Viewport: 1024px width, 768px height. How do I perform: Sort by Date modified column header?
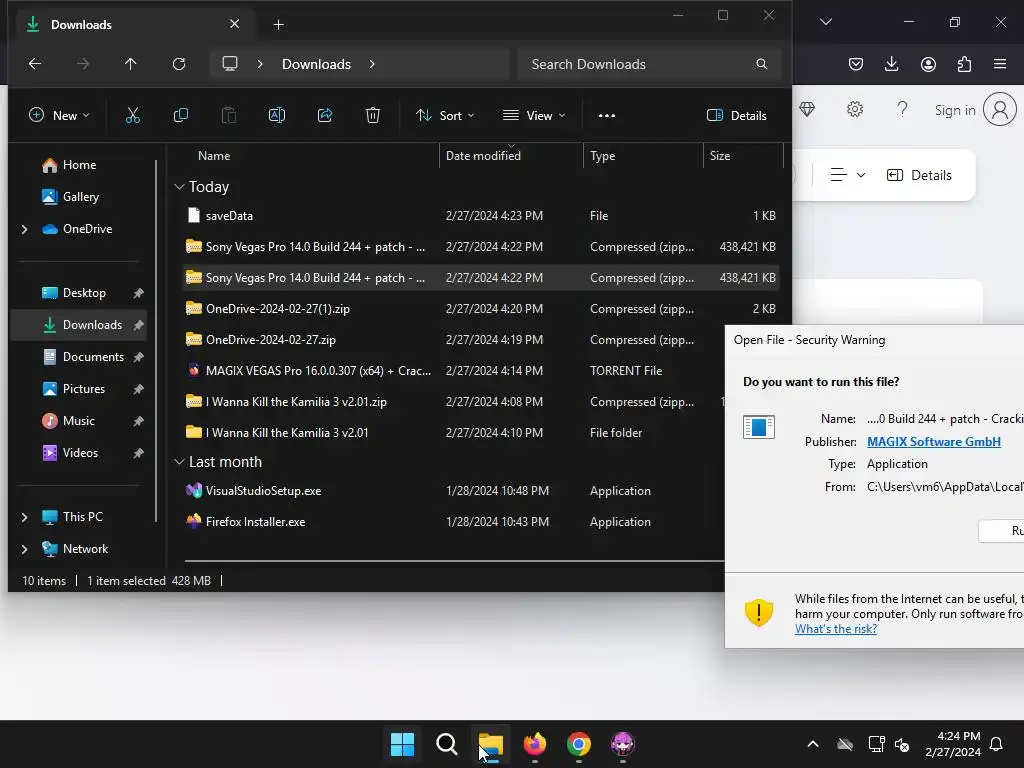point(483,155)
